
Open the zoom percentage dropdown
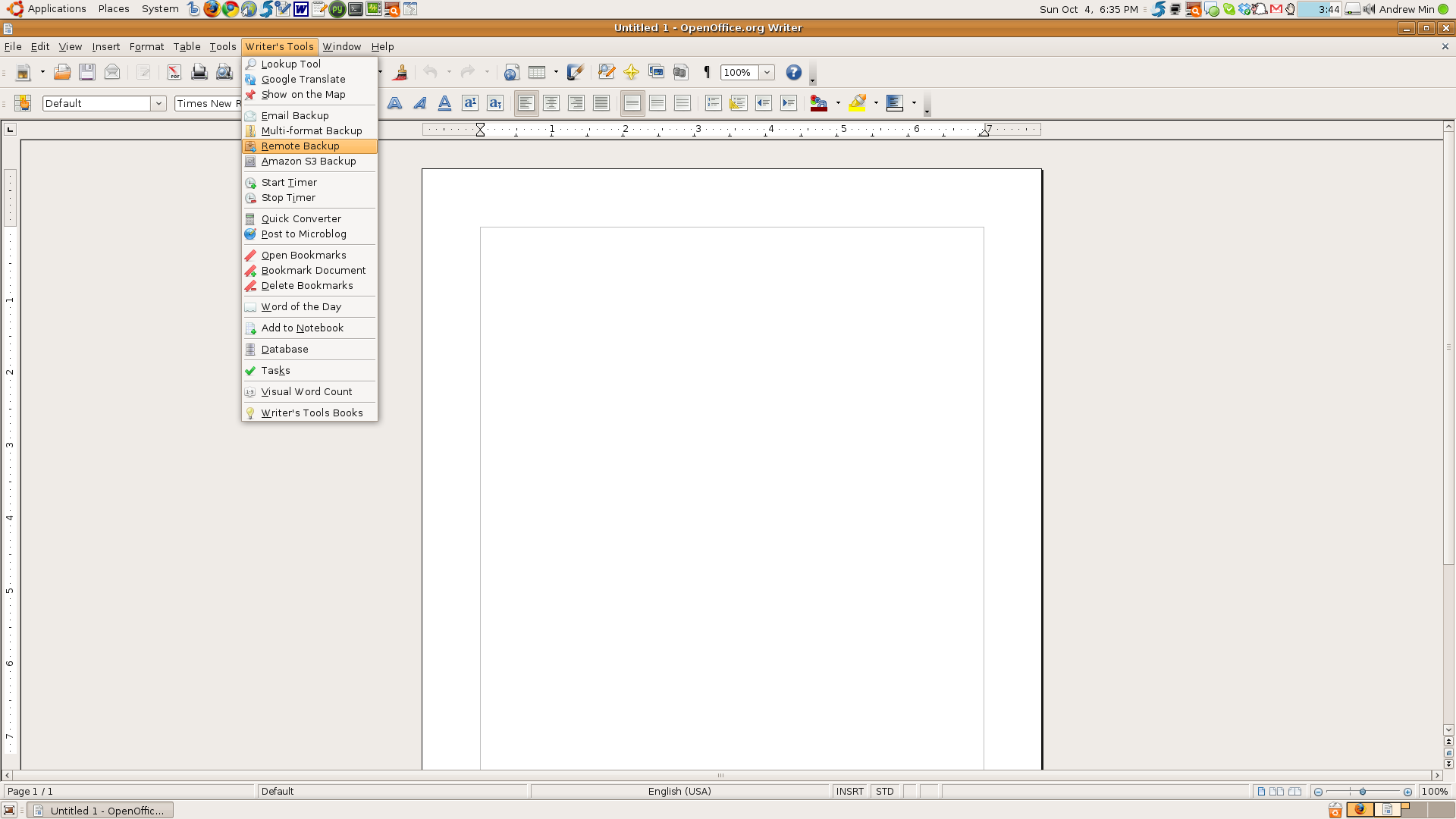pos(767,72)
